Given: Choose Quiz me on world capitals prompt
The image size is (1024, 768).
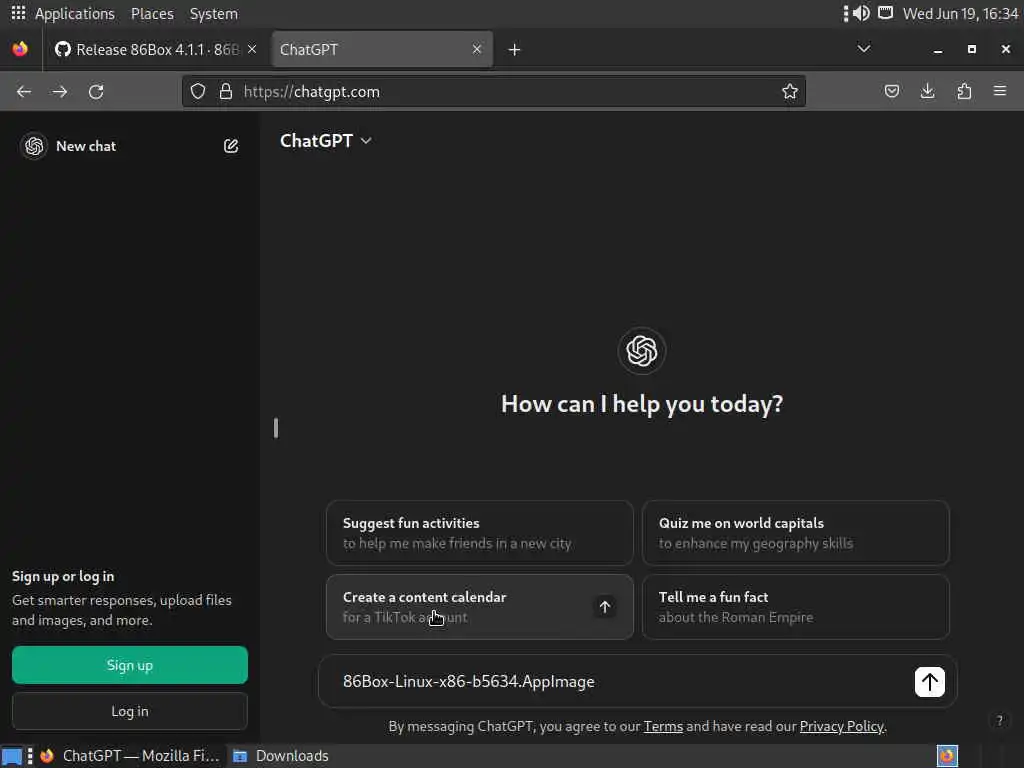Looking at the screenshot, I should (795, 533).
